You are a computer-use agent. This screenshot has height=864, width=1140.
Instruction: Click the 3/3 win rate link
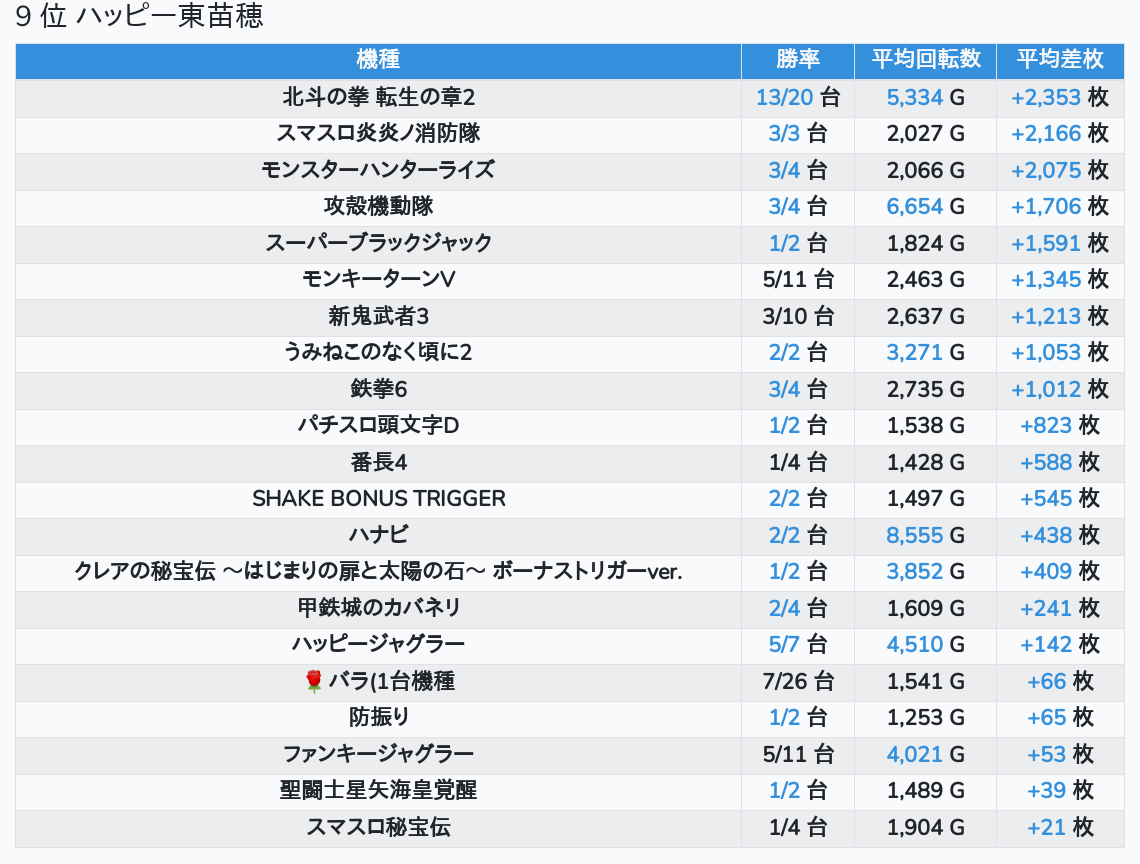coord(784,133)
